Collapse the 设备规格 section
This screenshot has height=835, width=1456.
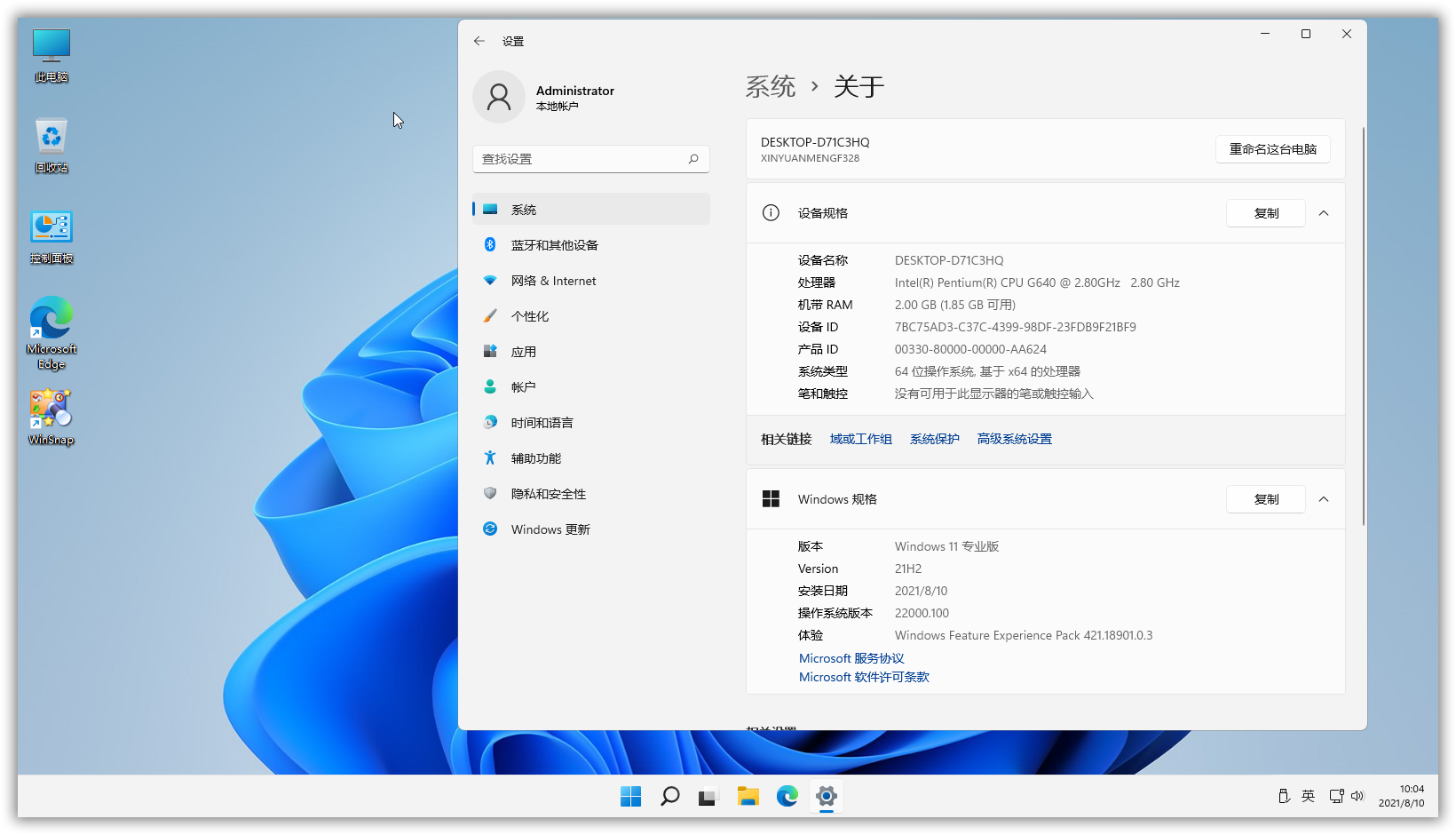(1324, 213)
